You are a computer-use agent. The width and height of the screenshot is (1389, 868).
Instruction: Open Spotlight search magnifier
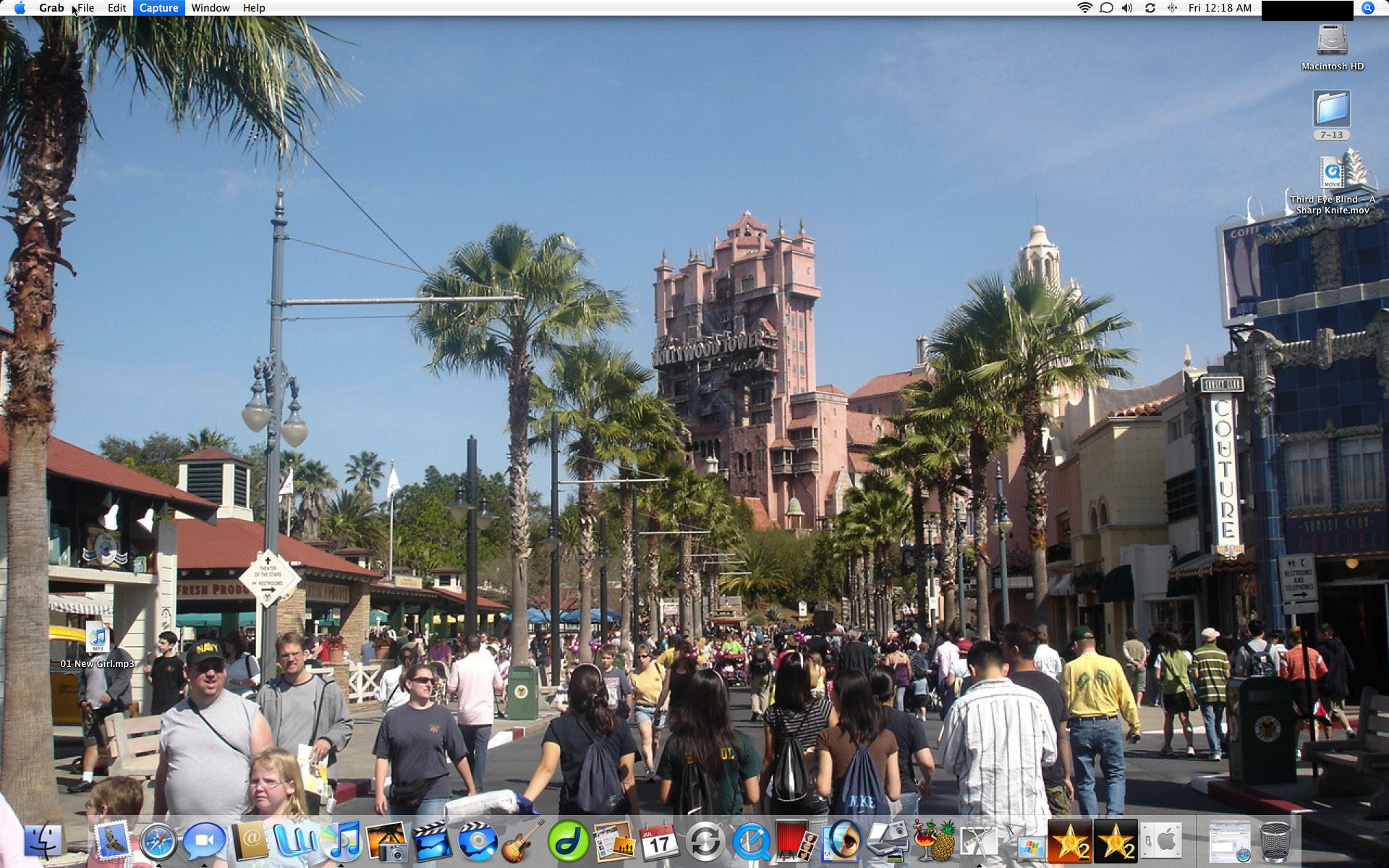[1367, 8]
